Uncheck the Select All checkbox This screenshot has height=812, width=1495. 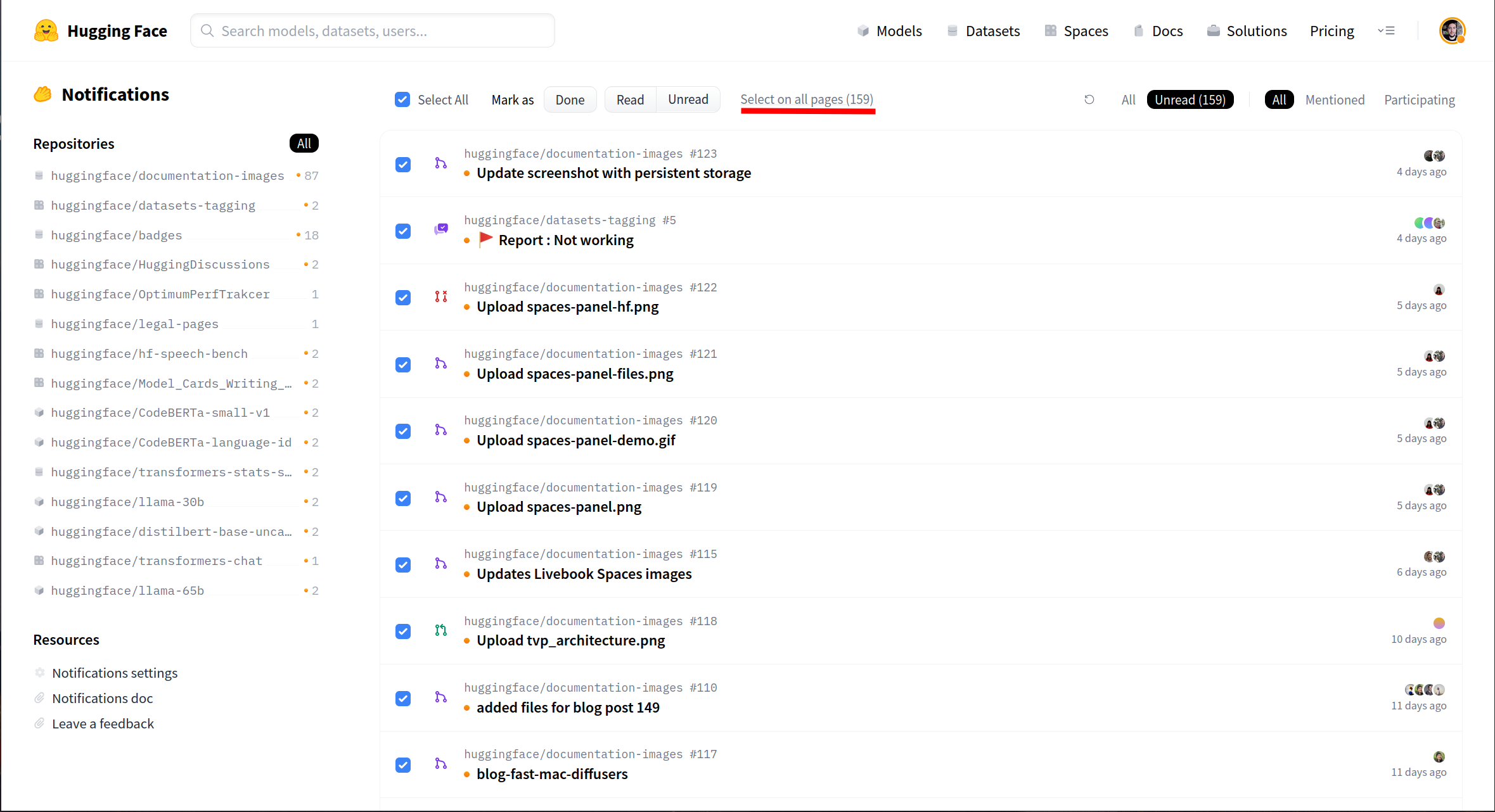click(x=402, y=99)
